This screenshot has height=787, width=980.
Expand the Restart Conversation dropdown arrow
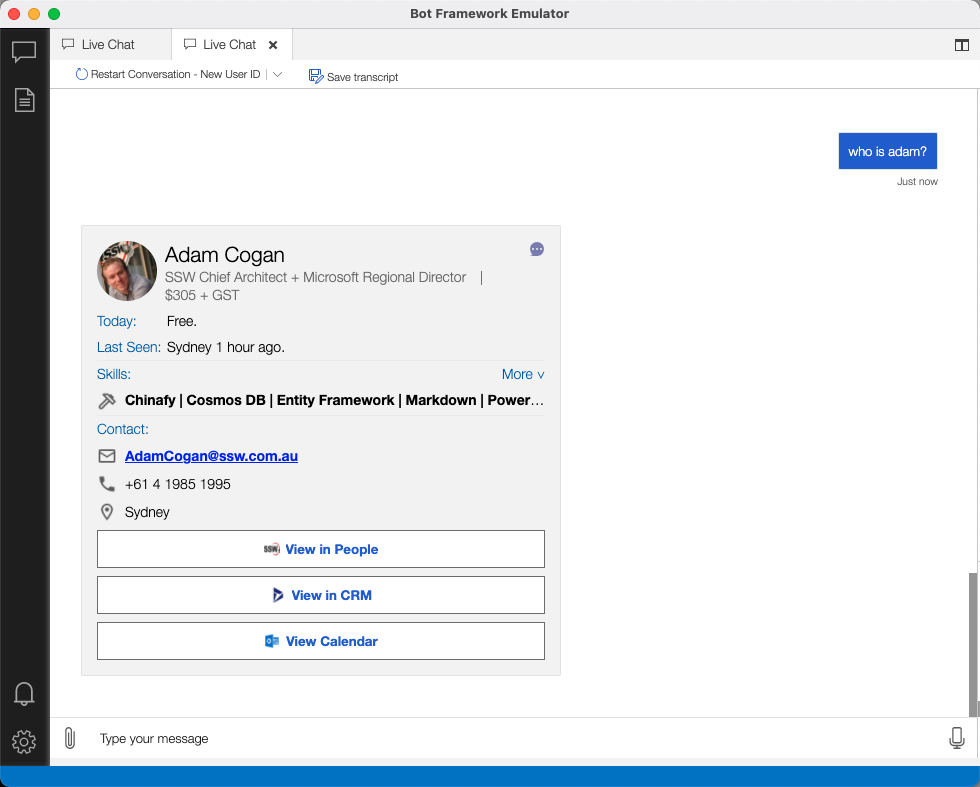[x=278, y=74]
